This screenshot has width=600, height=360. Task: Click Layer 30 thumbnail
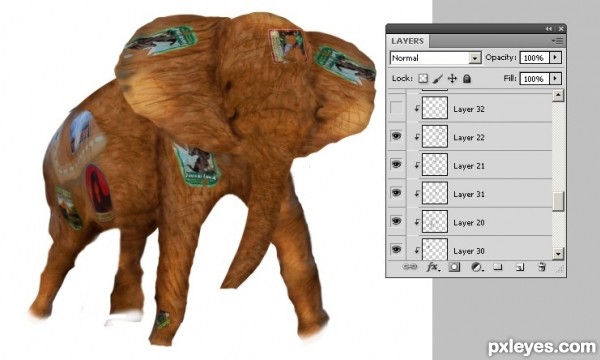click(435, 249)
